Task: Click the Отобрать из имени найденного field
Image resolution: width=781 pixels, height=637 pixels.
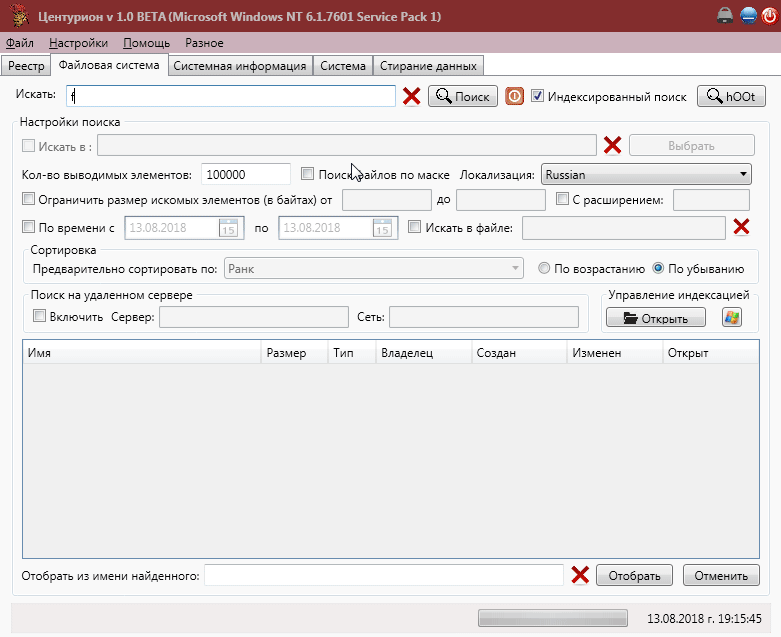Action: point(384,575)
